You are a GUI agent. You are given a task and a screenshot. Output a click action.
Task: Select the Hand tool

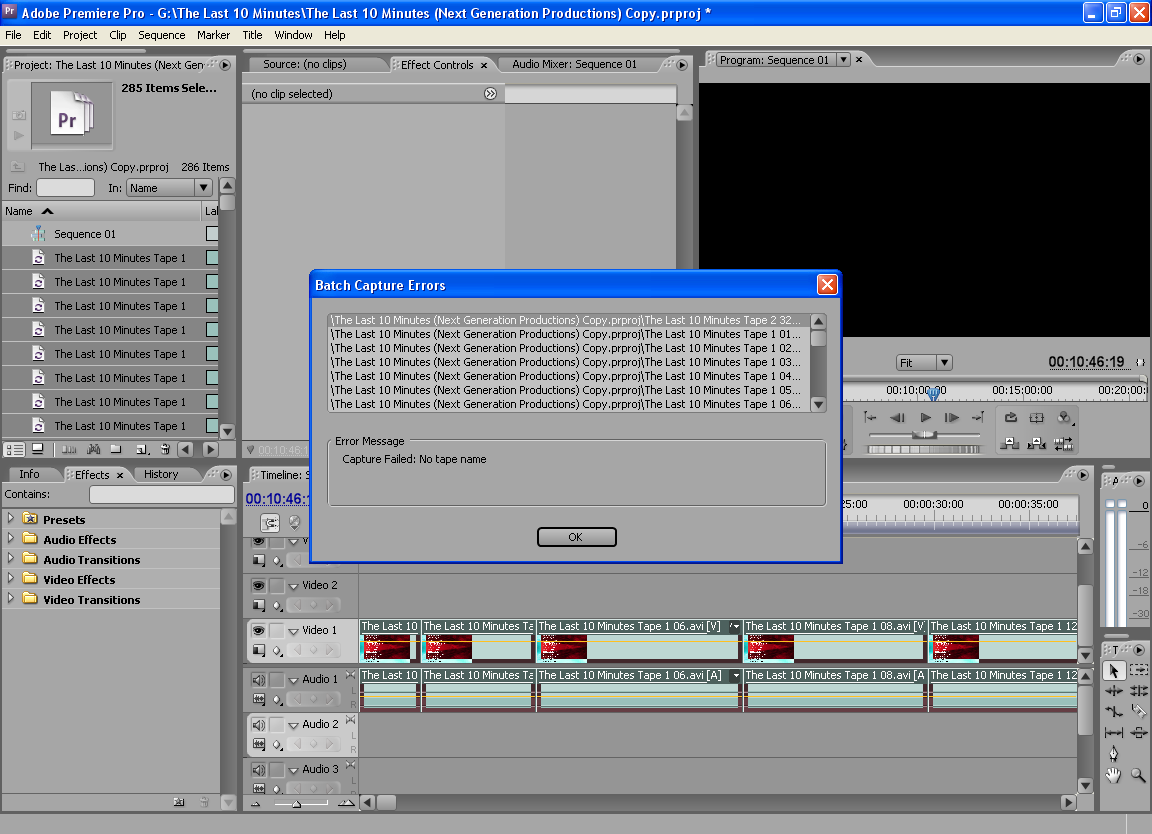[1114, 775]
